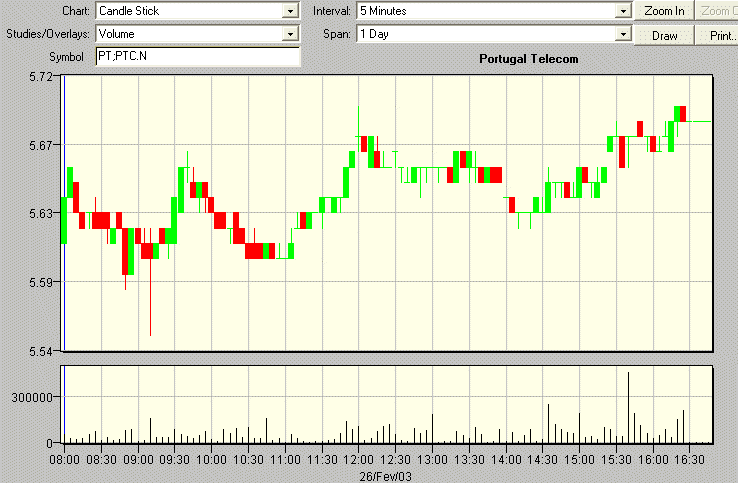
Task: Open the Interval dropdown arrow
Action: coord(623,11)
